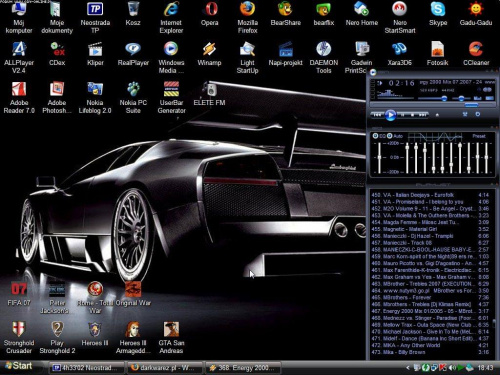Open the Mozilla Firefox desktop shortcut
Viewport: 500px width, 375px height.
(247, 17)
